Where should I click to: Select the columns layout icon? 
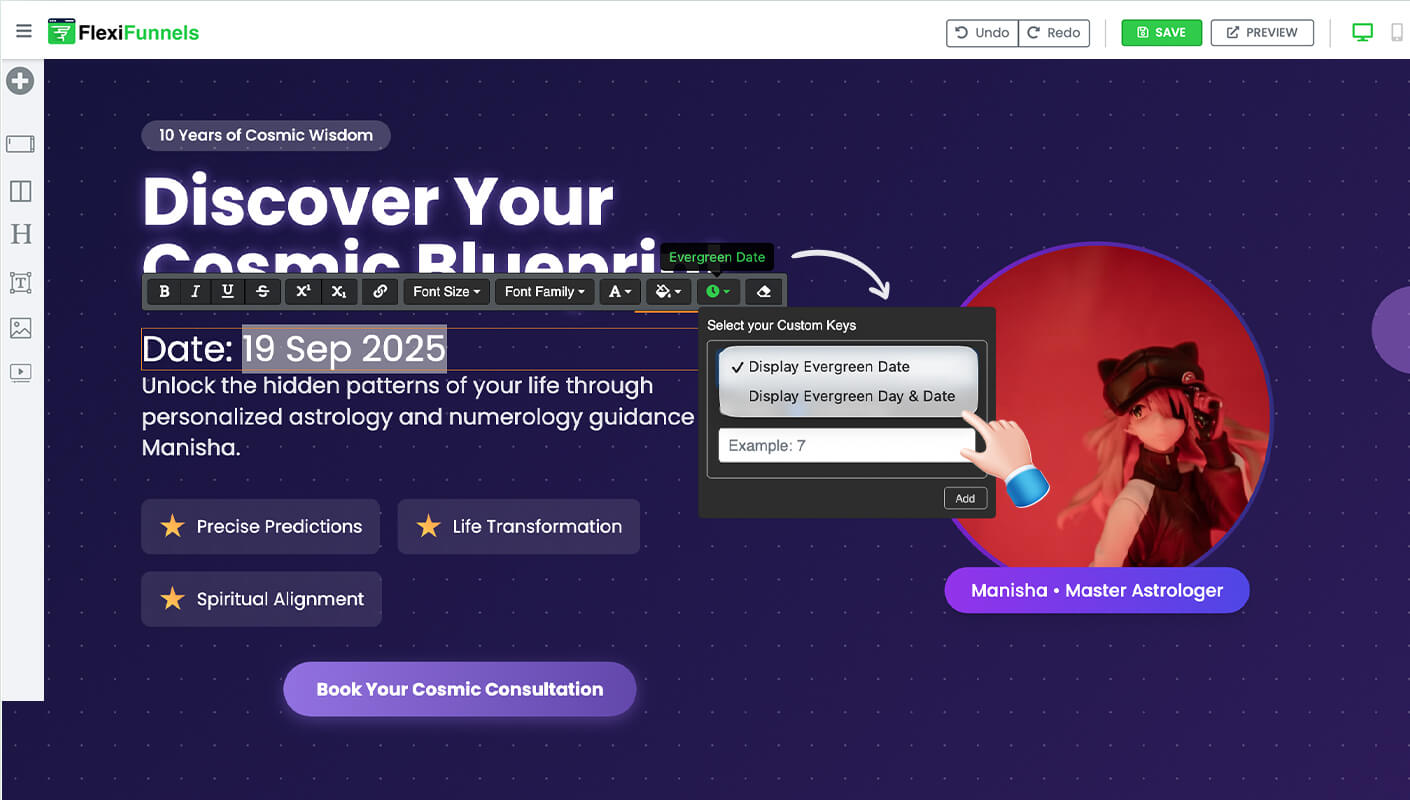[21, 190]
